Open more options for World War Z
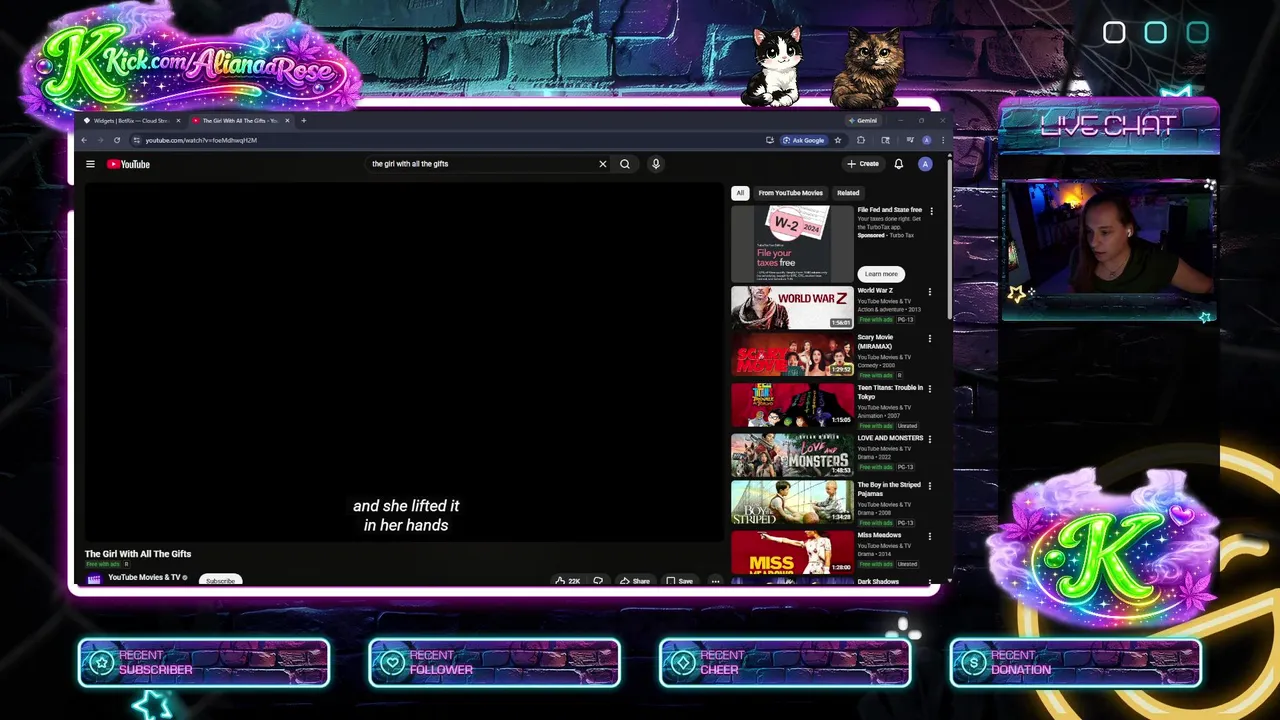This screenshot has height=720, width=1280. pyautogui.click(x=929, y=292)
